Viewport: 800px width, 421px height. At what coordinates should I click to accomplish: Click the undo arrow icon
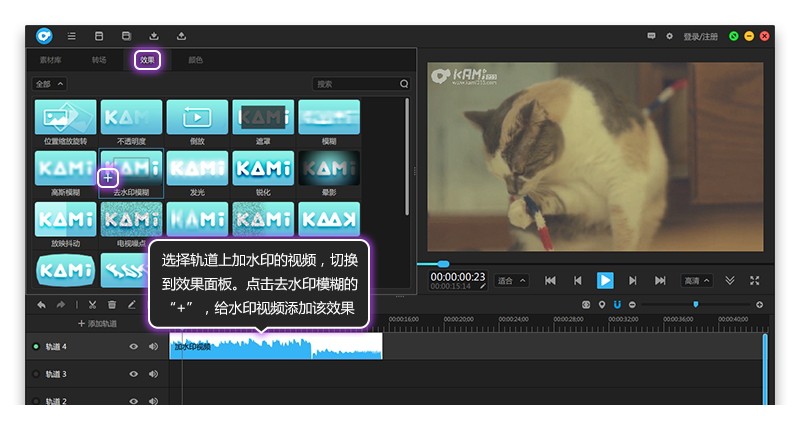(41, 305)
